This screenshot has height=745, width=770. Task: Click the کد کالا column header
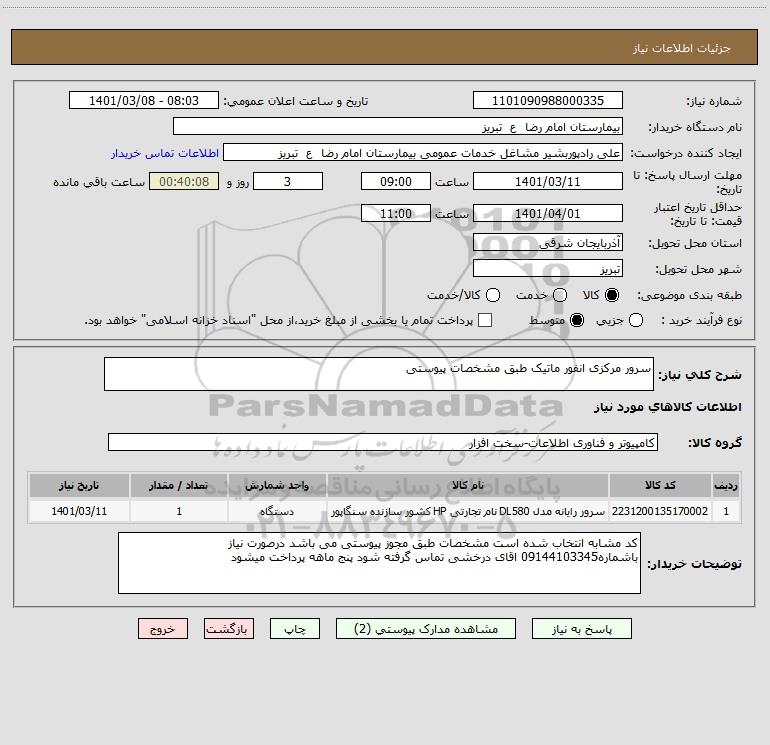click(x=660, y=485)
